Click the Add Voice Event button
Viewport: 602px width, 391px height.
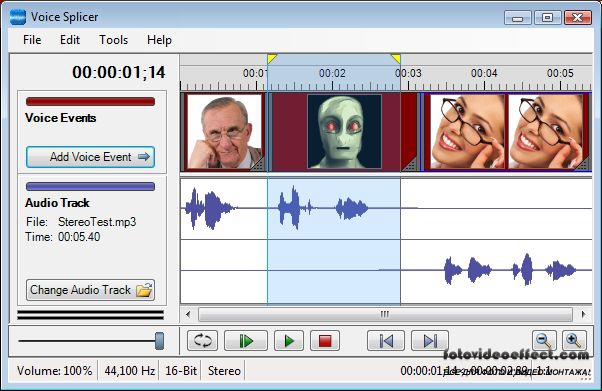(x=91, y=157)
